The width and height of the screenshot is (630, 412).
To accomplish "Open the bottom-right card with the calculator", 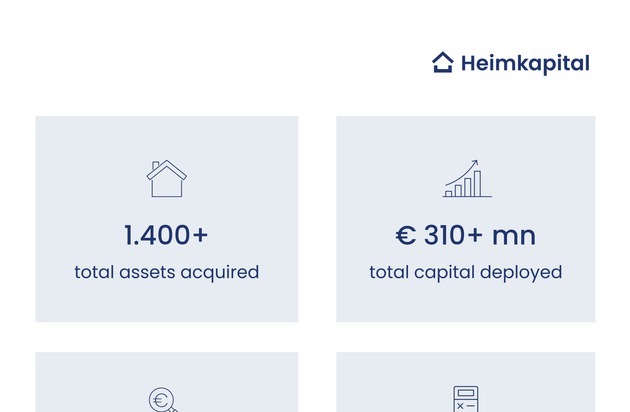I will point(466,385).
